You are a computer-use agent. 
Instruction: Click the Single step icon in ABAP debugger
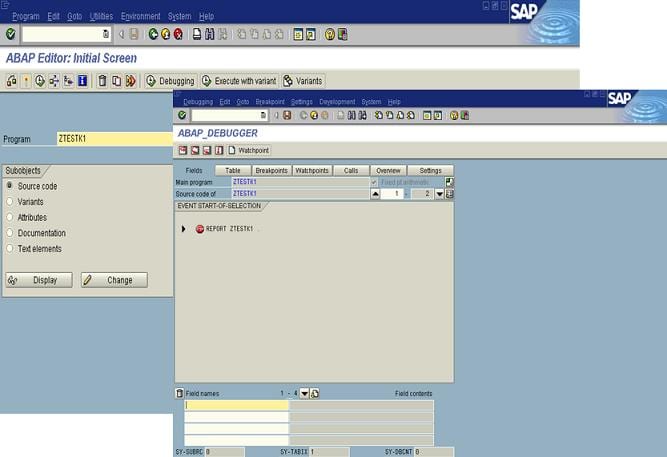click(x=183, y=150)
